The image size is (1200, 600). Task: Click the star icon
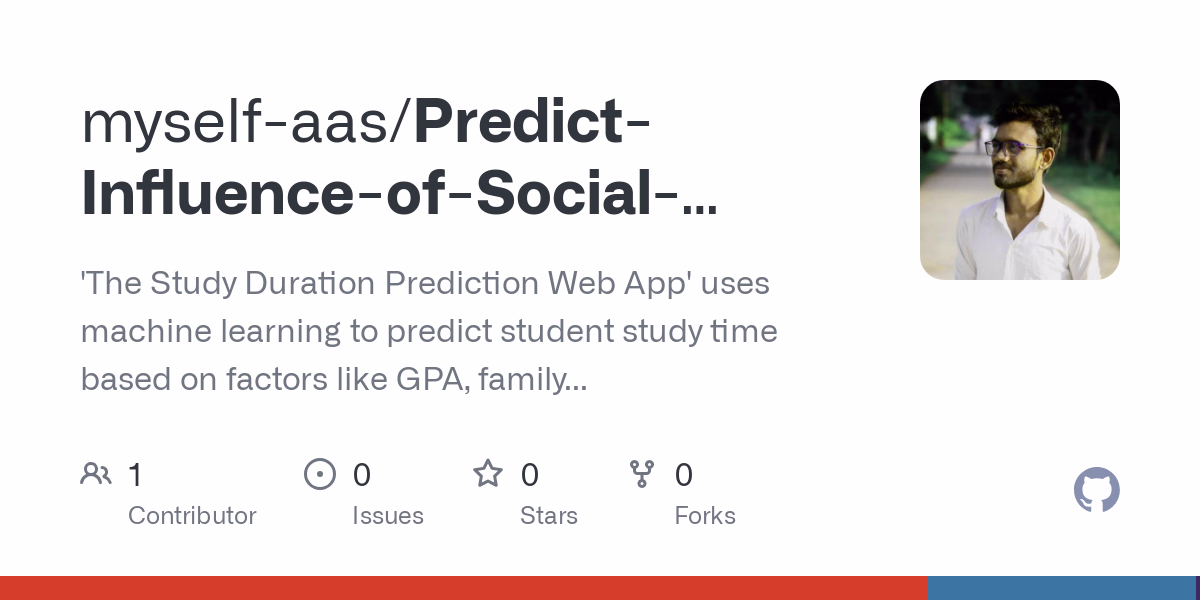click(487, 474)
